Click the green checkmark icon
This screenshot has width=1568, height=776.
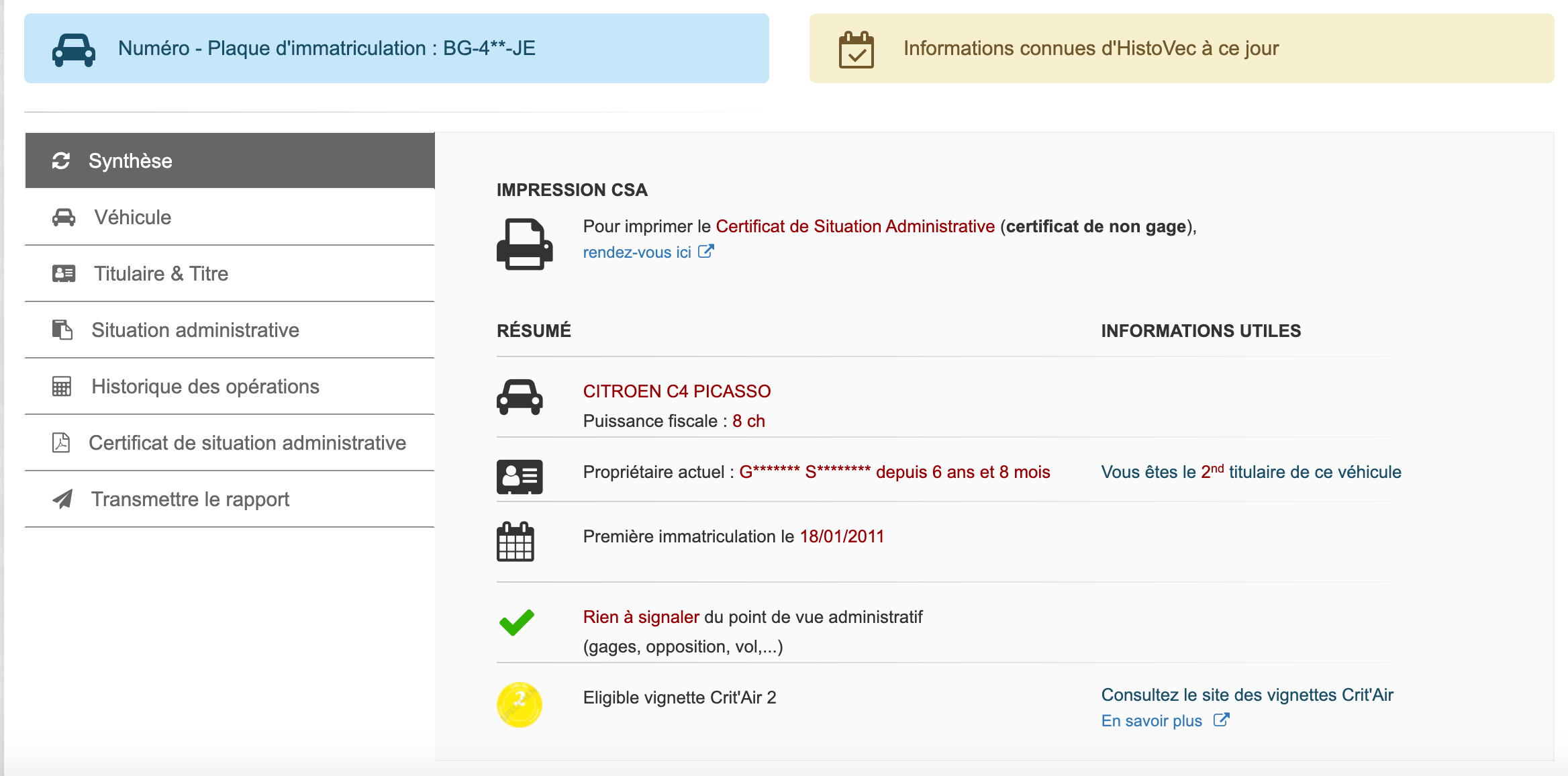(x=517, y=622)
